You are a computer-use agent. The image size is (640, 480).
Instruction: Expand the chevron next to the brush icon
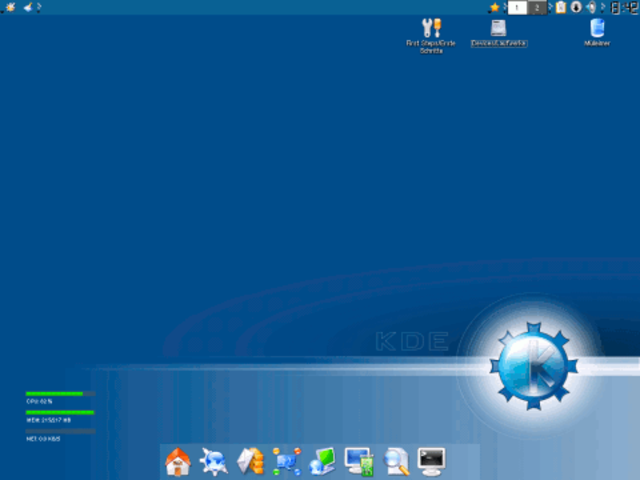coord(39,7)
